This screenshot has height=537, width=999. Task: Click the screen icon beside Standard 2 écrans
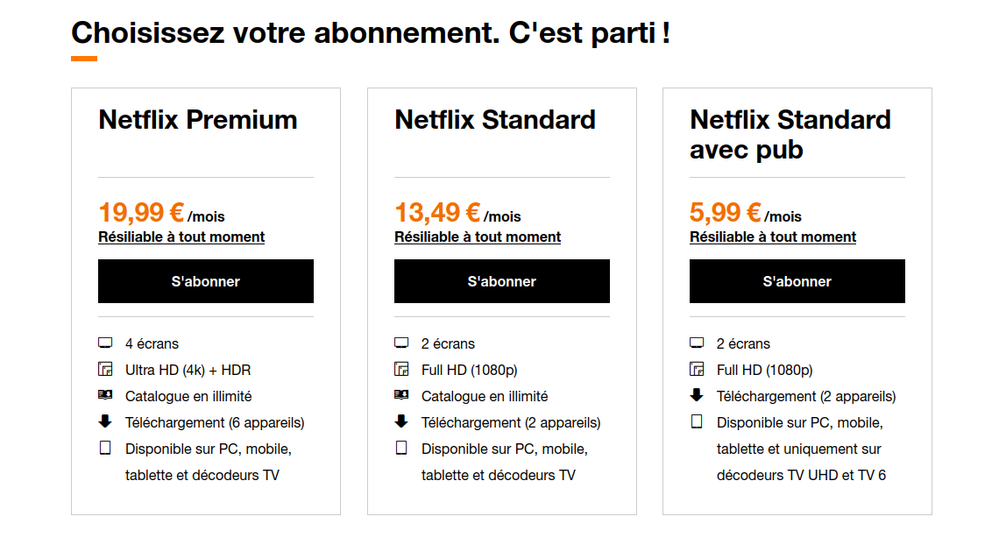click(401, 343)
